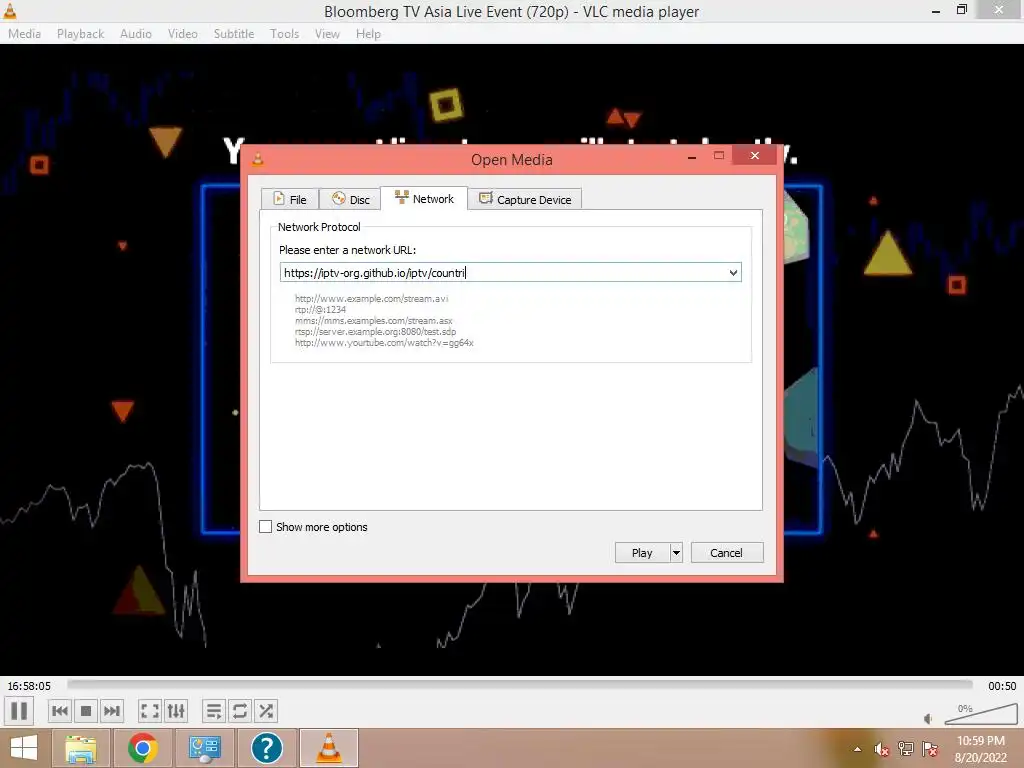Viewport: 1024px width, 768px height.
Task: Click elapsed time 16:58:05 label
Action: pos(29,686)
